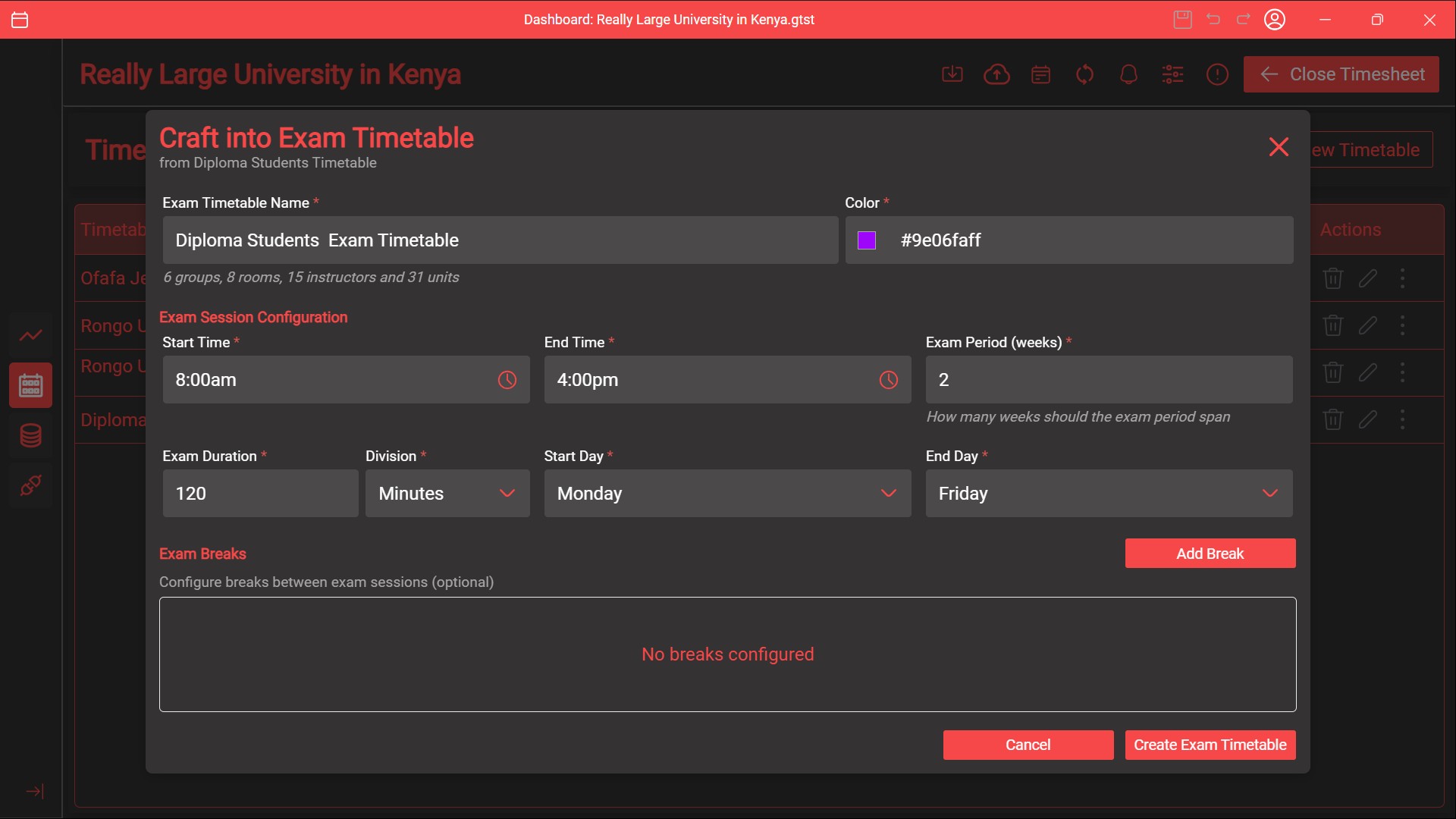Click the cloud upload icon in header
The height and width of the screenshot is (819, 1456).
[x=996, y=74]
